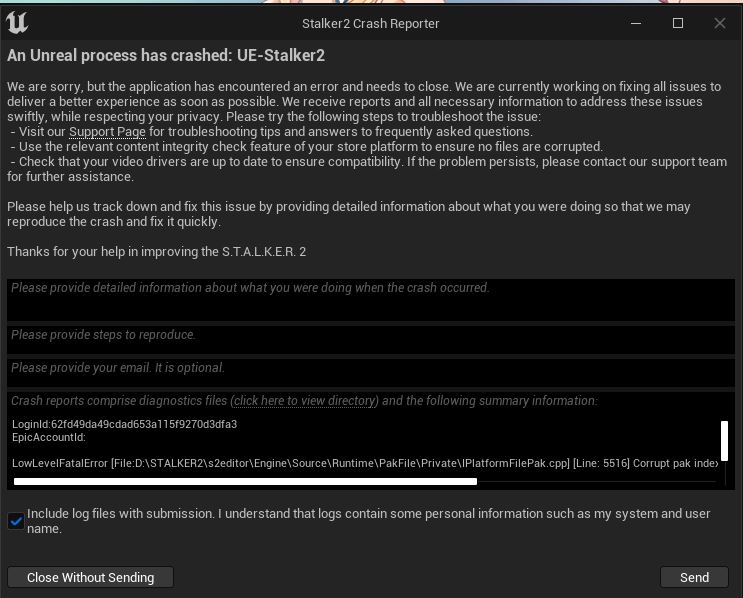Click the Stalker2 Crash Reporter title bar

pos(370,23)
